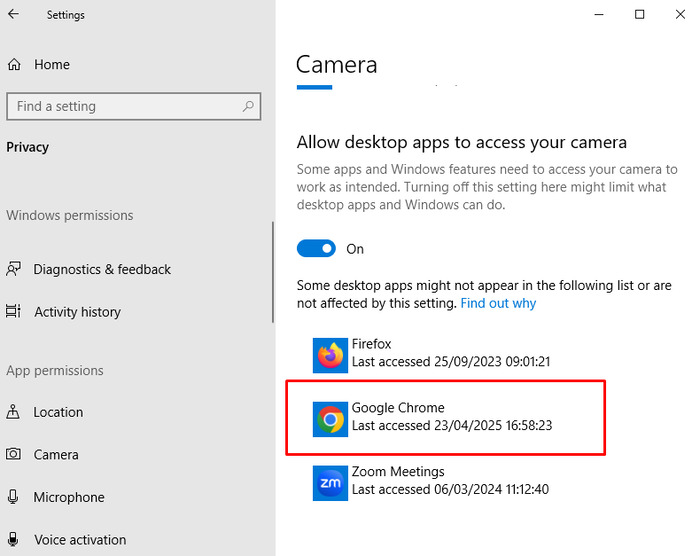Click the Privacy section title
Screen dimensions: 700x556
(28, 147)
